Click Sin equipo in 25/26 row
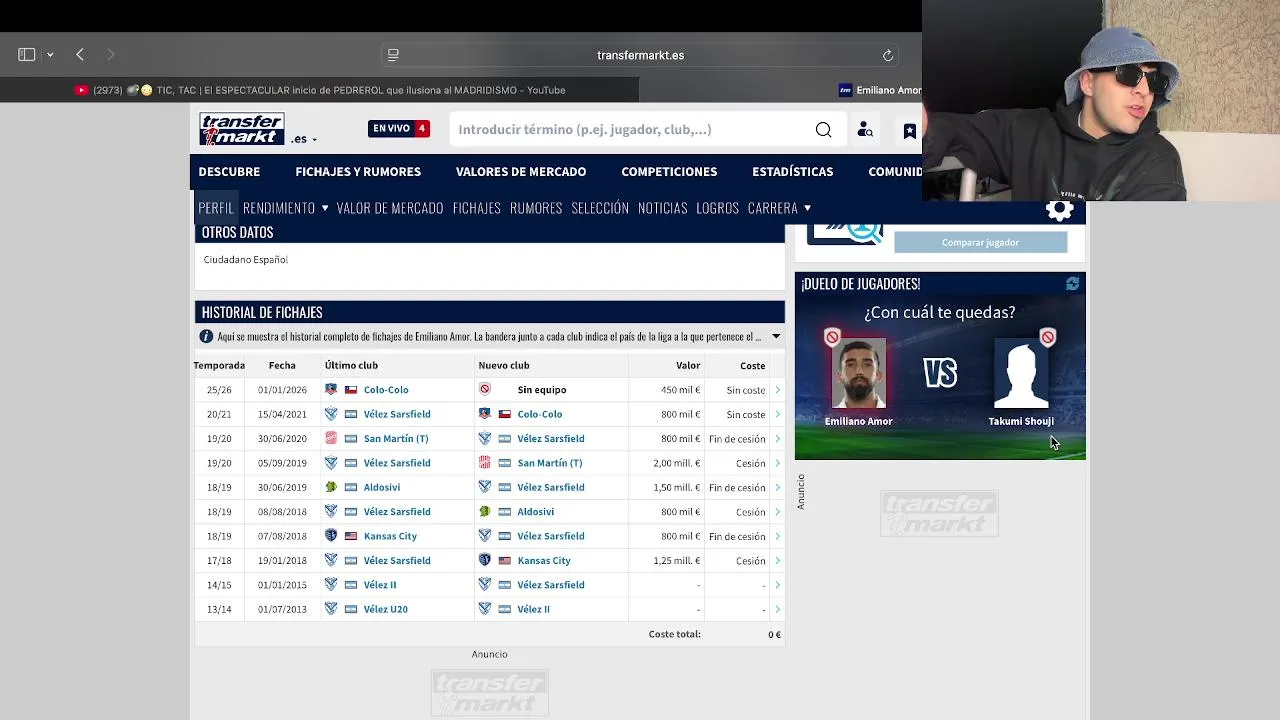The width and height of the screenshot is (1280, 720). click(542, 390)
